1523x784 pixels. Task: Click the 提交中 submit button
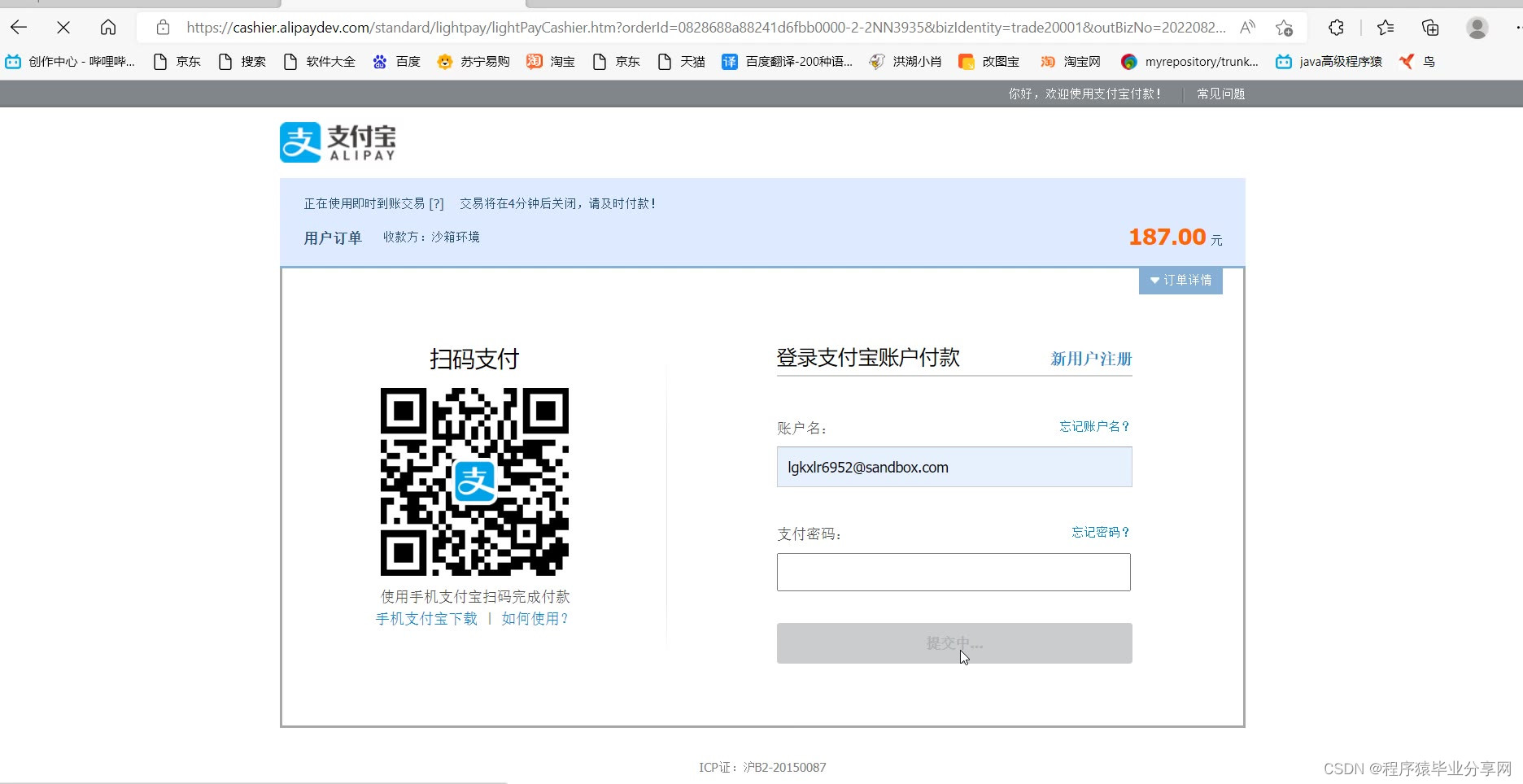pos(954,643)
